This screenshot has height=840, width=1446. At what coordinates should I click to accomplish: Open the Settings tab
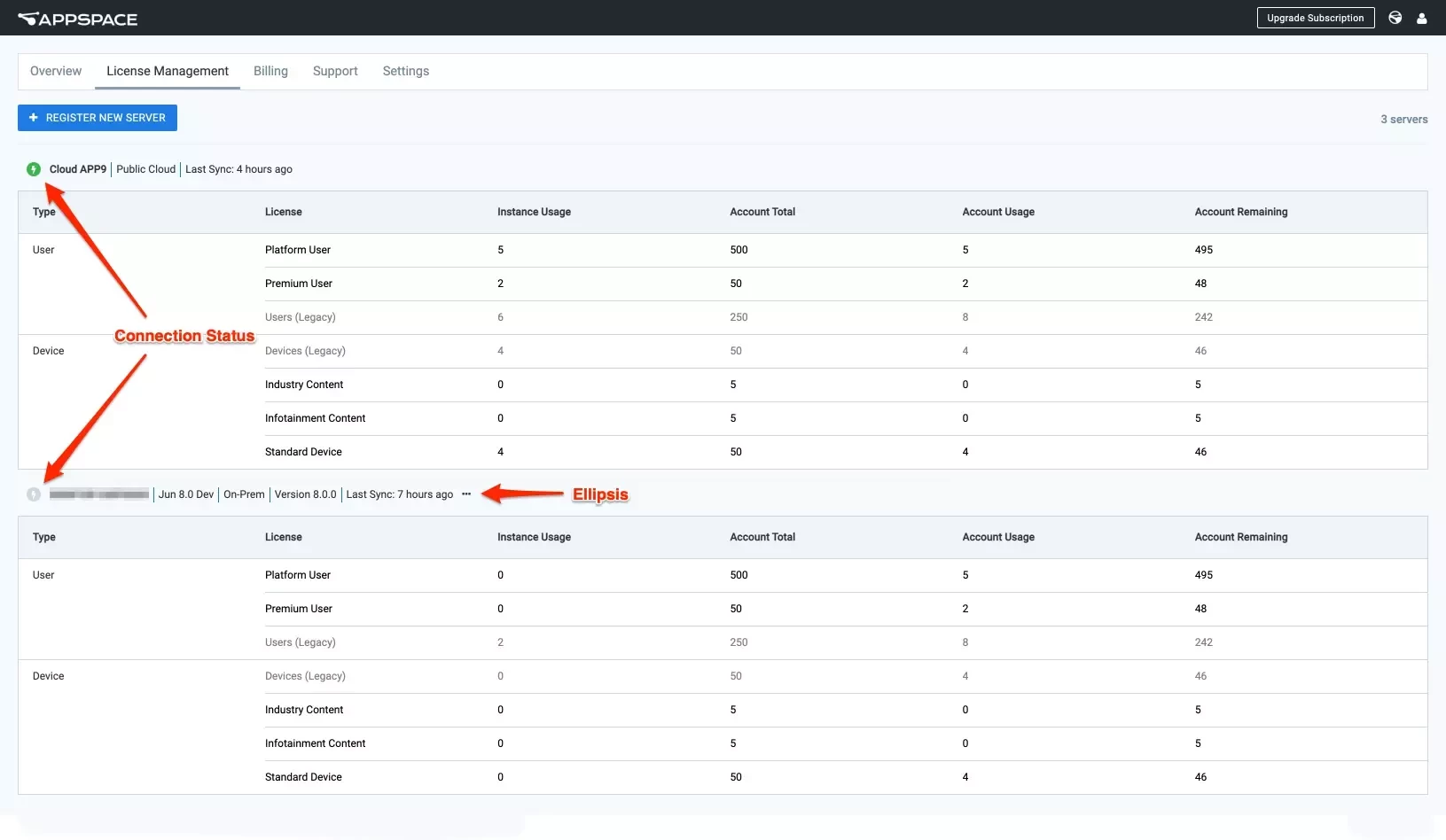[x=406, y=71]
